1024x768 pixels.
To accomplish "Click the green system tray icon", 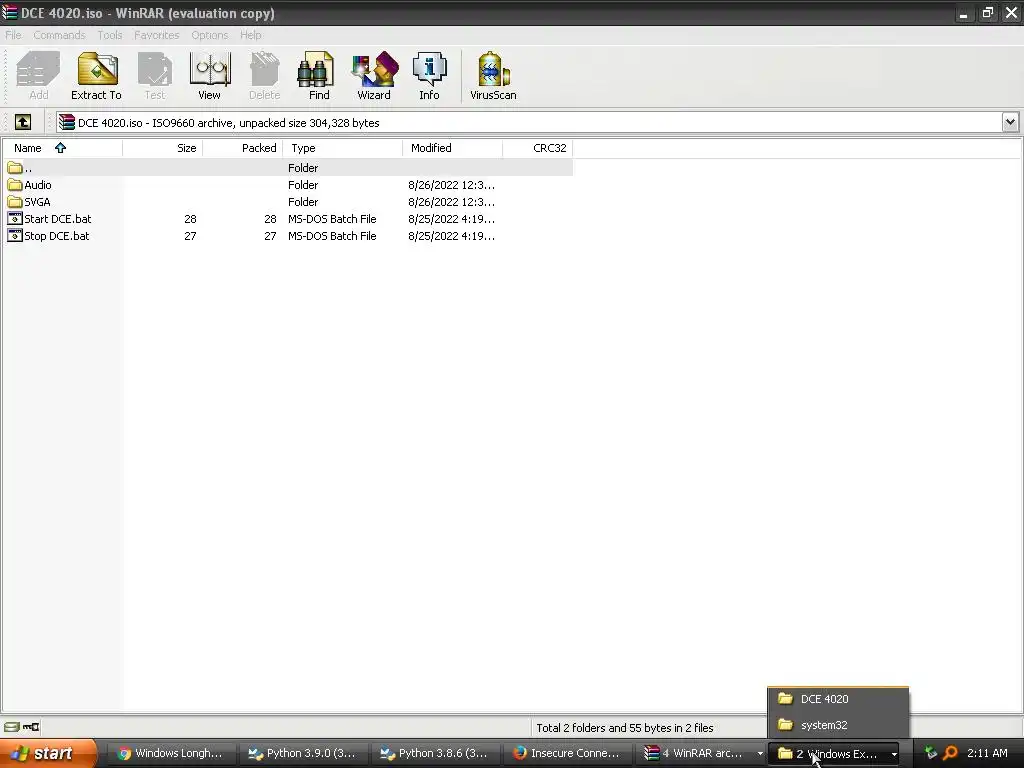I will coord(931,753).
